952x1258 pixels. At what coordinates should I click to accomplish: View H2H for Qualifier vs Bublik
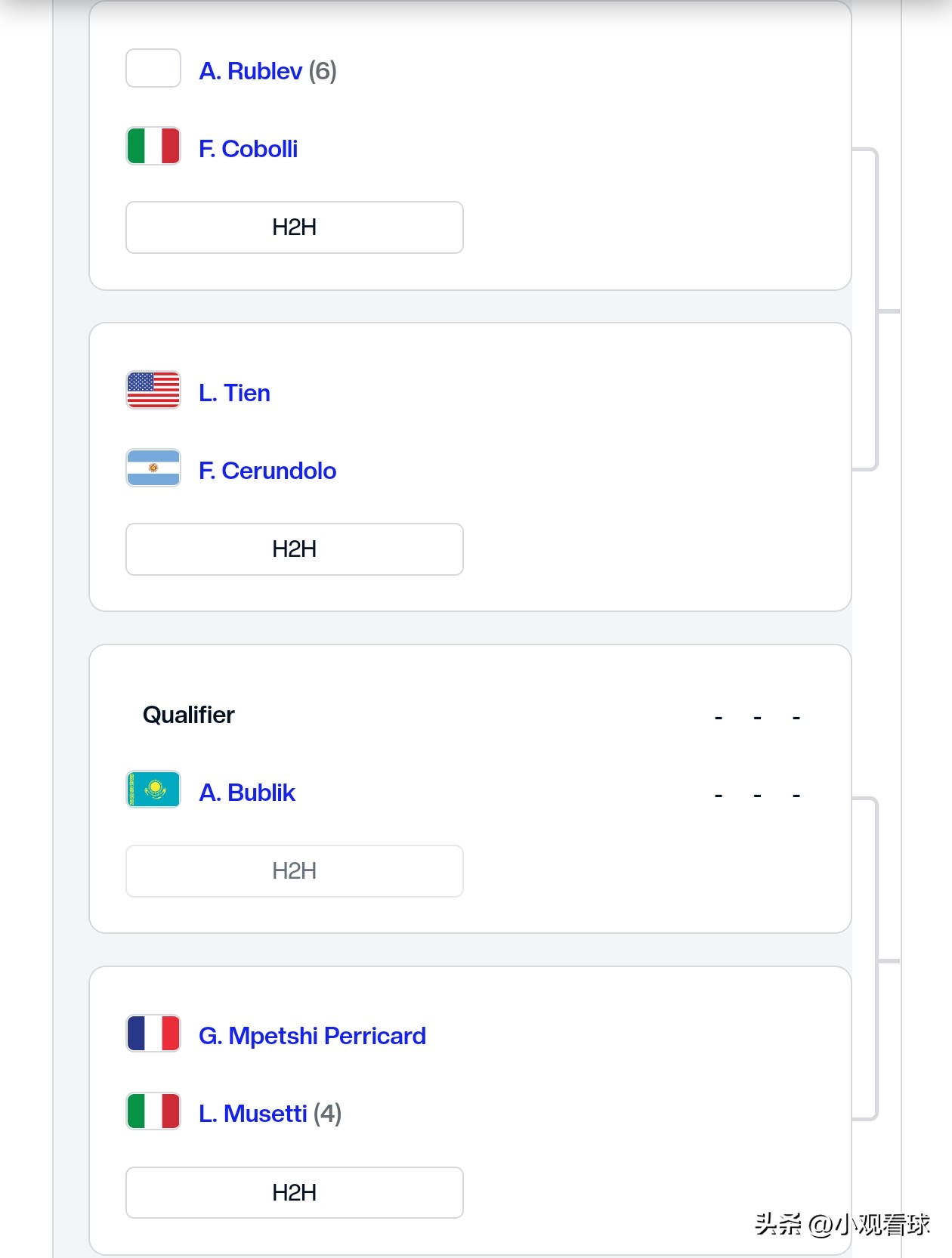[x=294, y=871]
